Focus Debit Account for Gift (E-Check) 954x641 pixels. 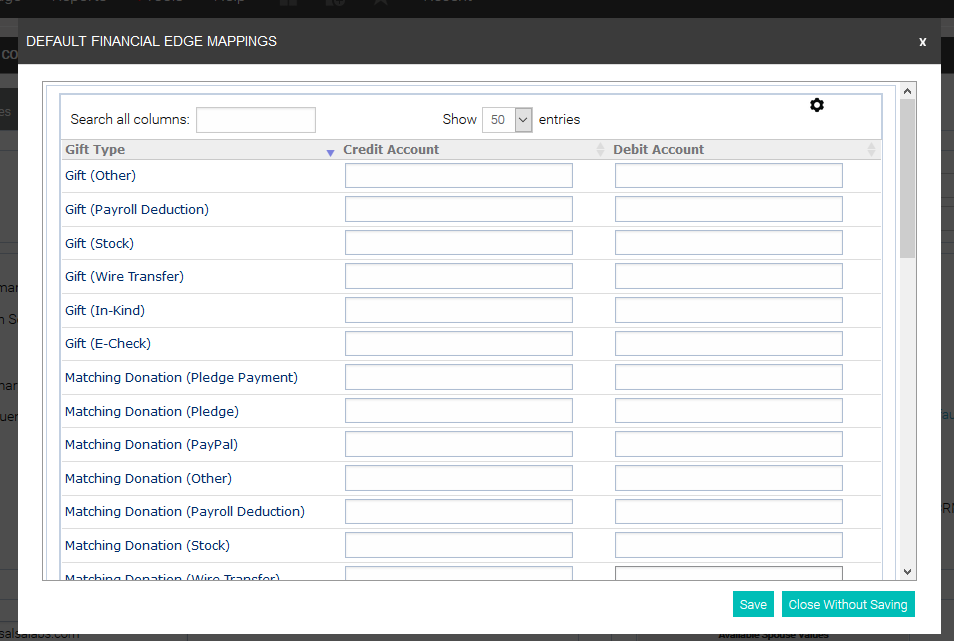[x=729, y=344]
